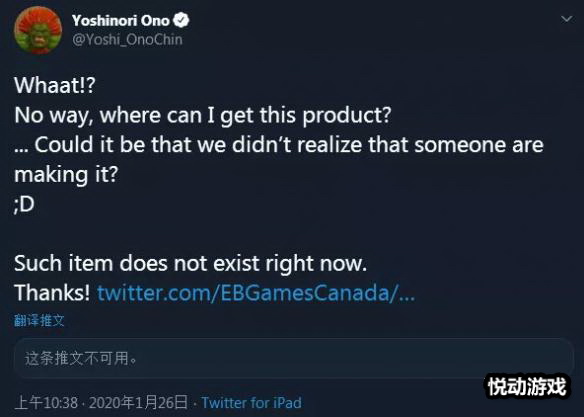Click the ;D emoticon line
Screen dimensions: 584x417
coord(24,204)
